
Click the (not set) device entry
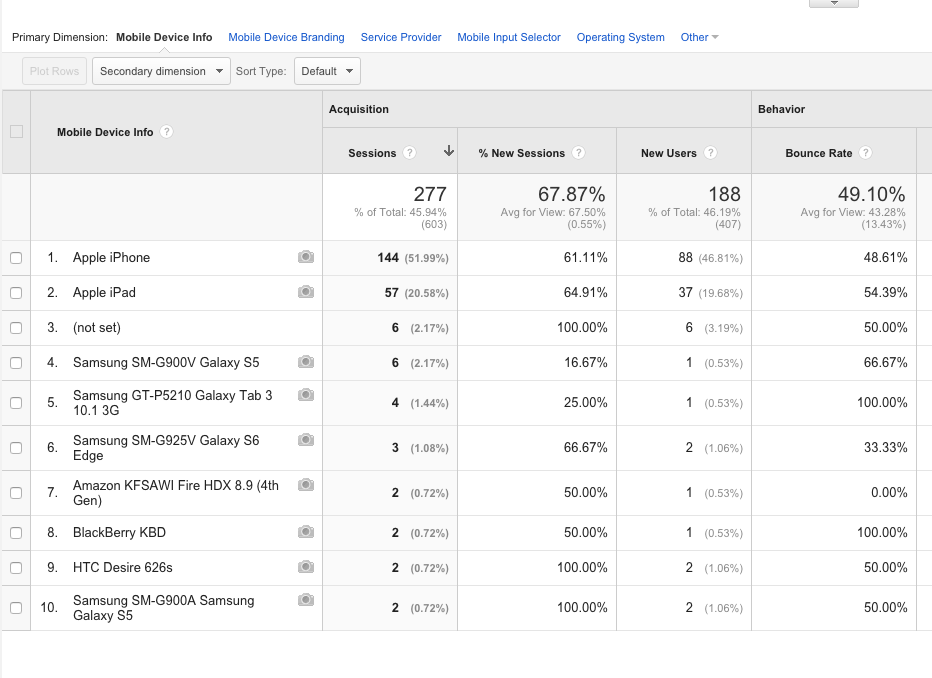click(x=97, y=327)
